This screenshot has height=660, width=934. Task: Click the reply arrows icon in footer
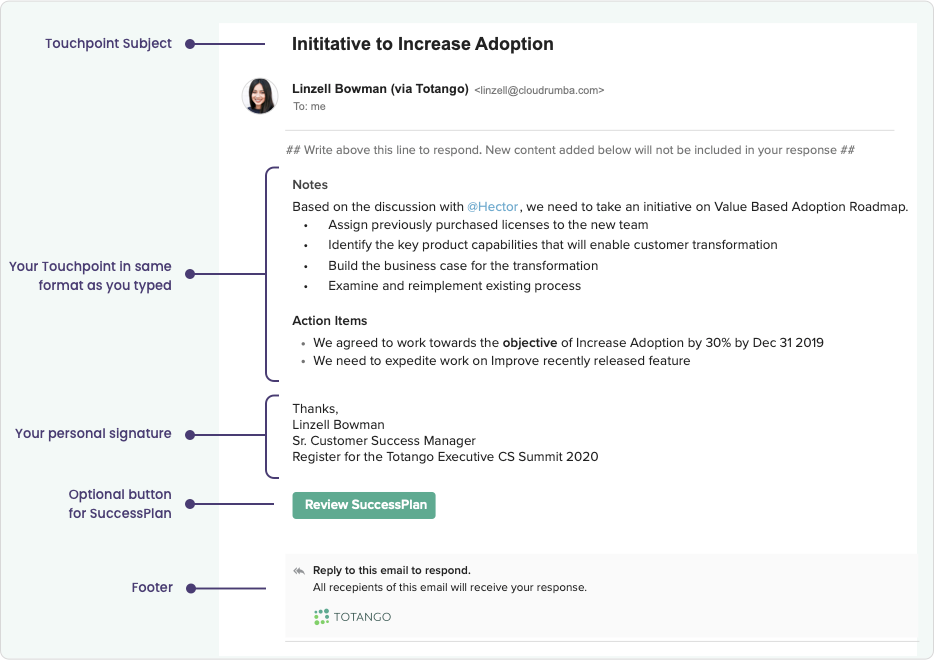[x=299, y=571]
